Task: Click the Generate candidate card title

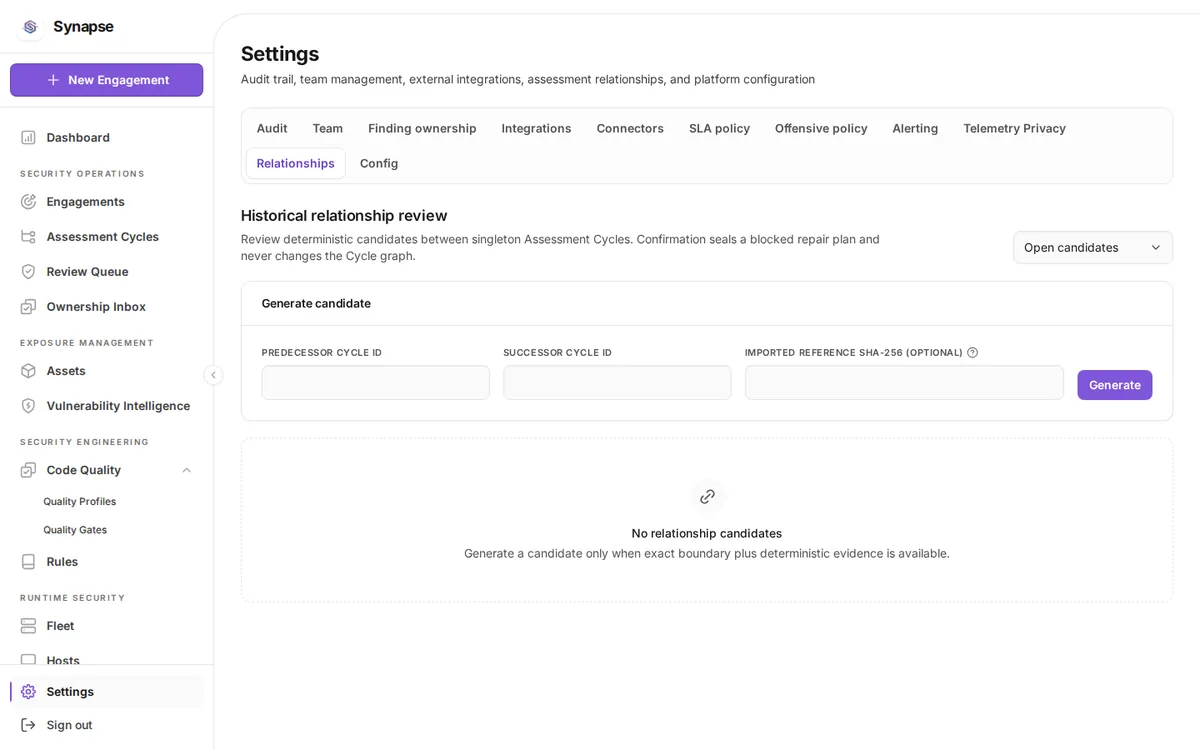Action: click(x=316, y=303)
